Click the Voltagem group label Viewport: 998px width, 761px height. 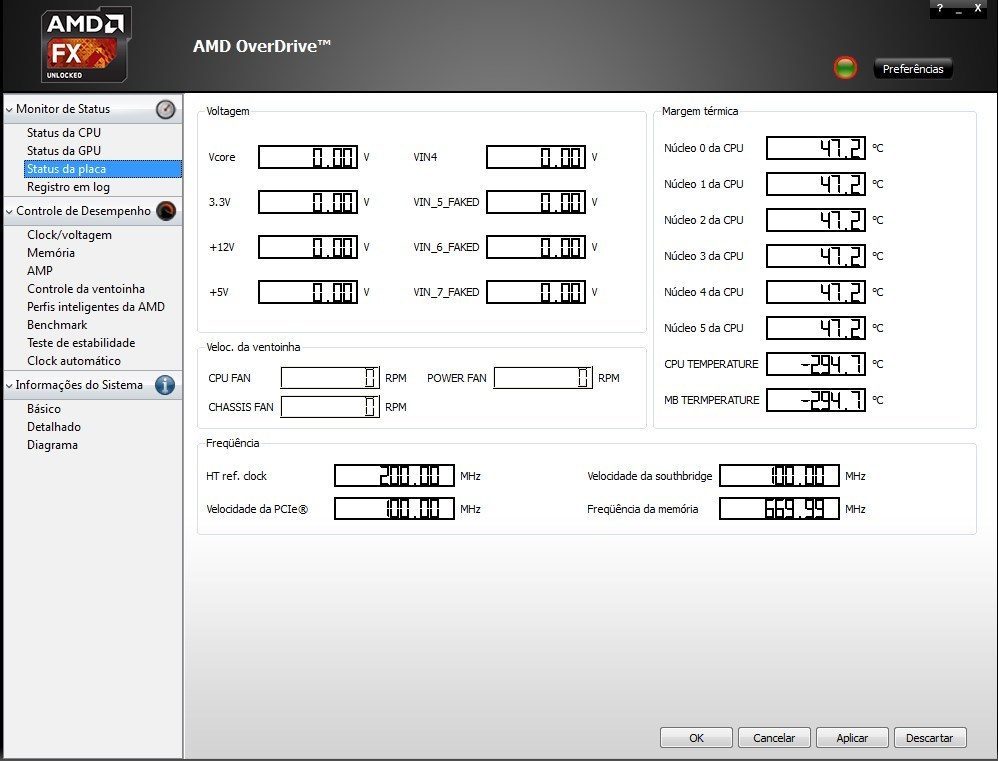click(228, 111)
